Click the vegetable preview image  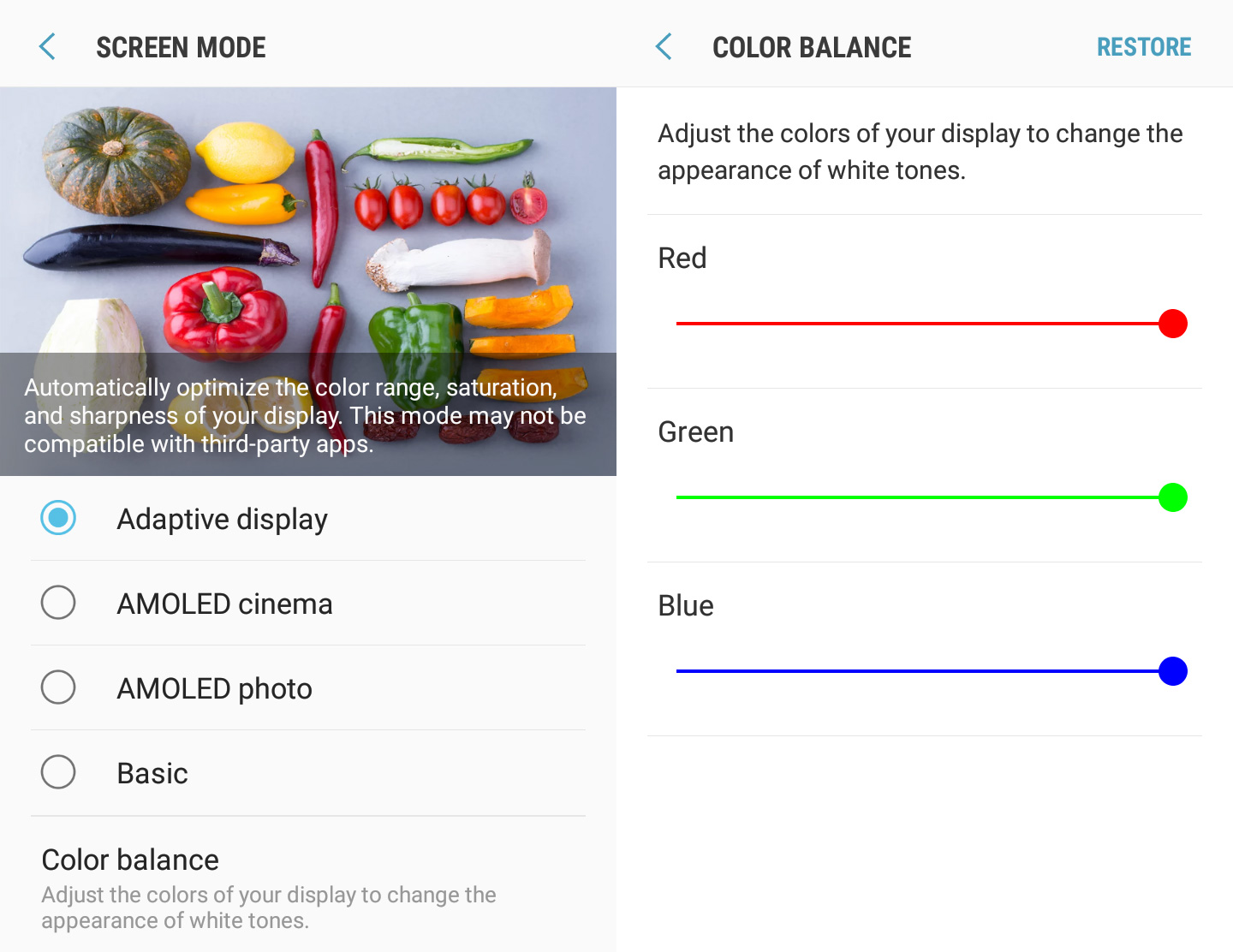click(308, 223)
